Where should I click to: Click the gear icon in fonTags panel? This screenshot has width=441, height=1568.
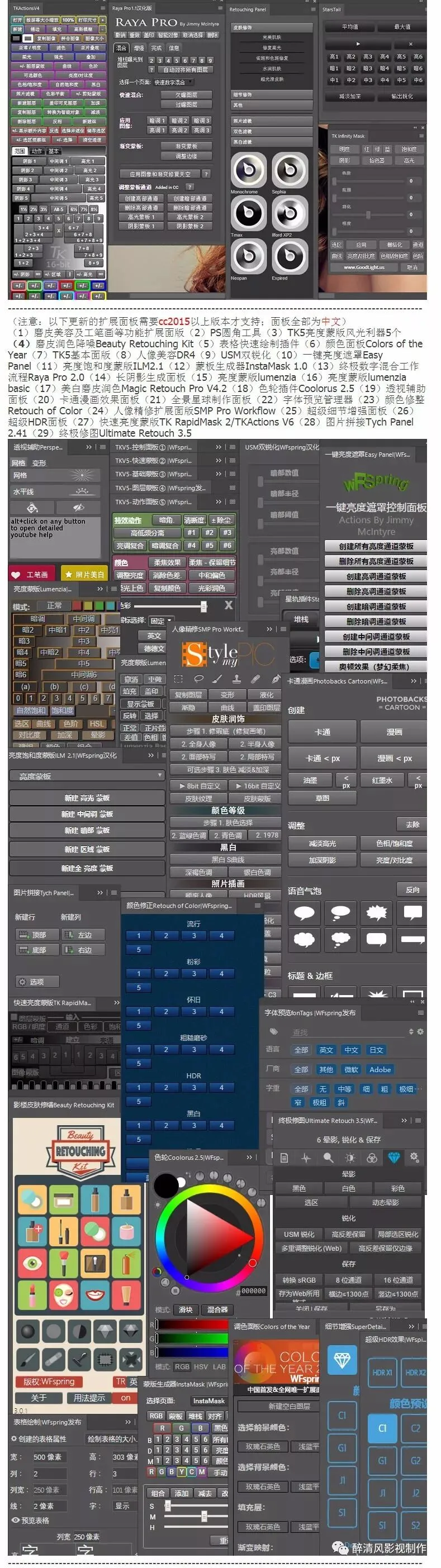pos(420,1032)
